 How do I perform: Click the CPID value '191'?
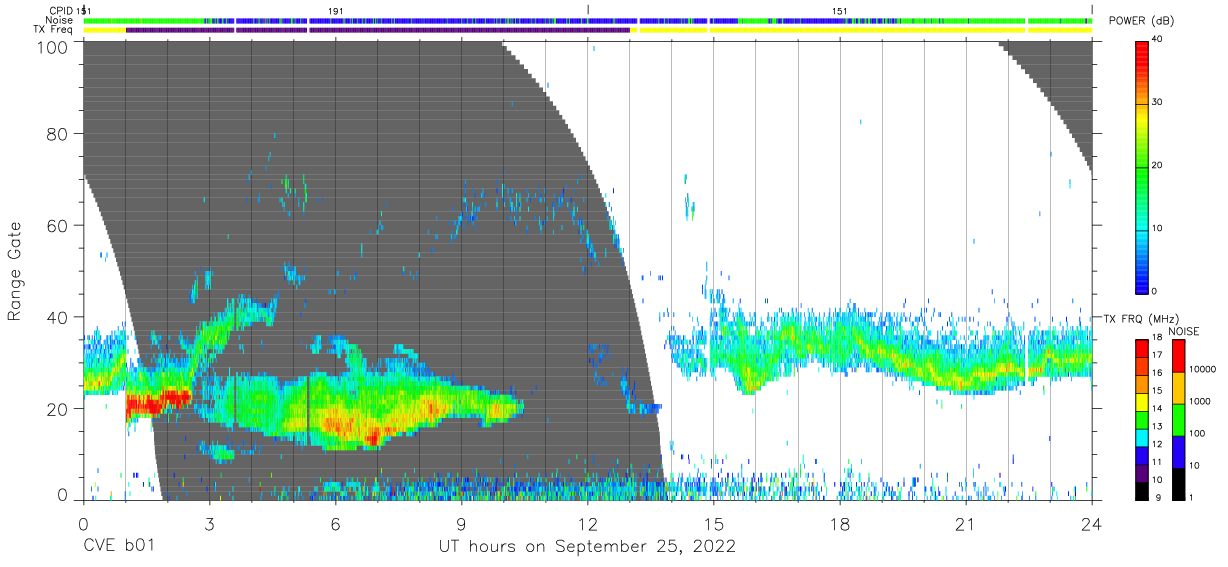(336, 10)
